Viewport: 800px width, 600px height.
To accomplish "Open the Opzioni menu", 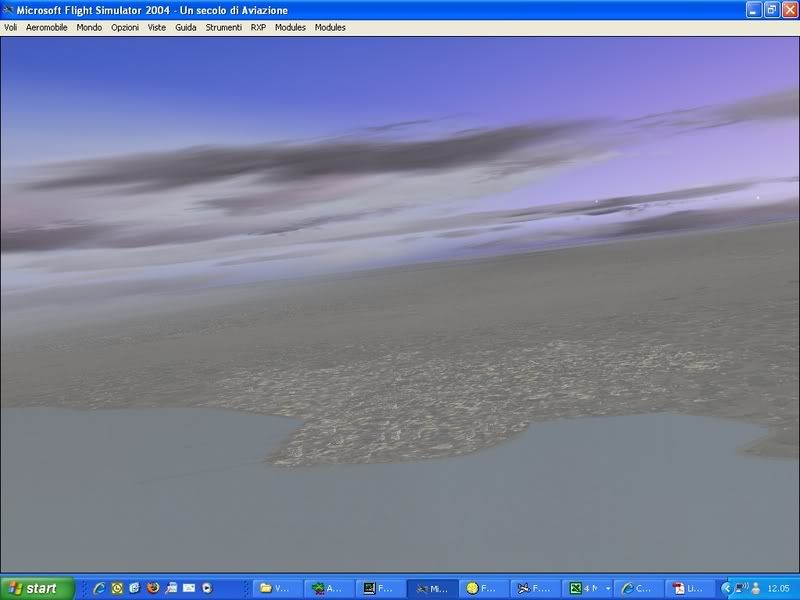I will point(125,28).
